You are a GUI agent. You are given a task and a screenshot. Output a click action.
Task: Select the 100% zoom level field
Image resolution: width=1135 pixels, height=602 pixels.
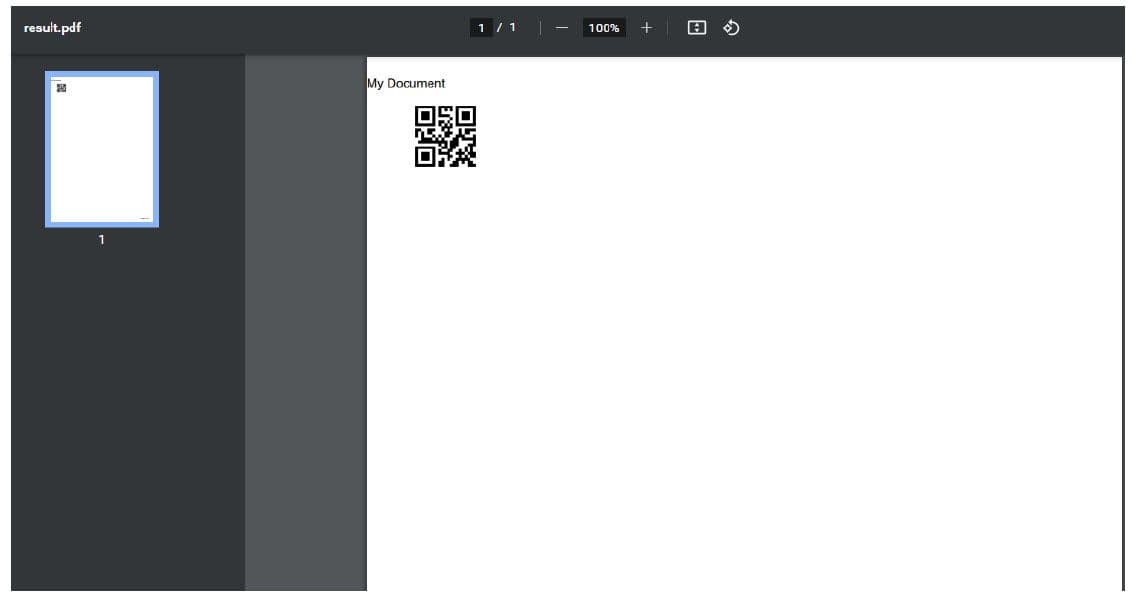point(604,28)
